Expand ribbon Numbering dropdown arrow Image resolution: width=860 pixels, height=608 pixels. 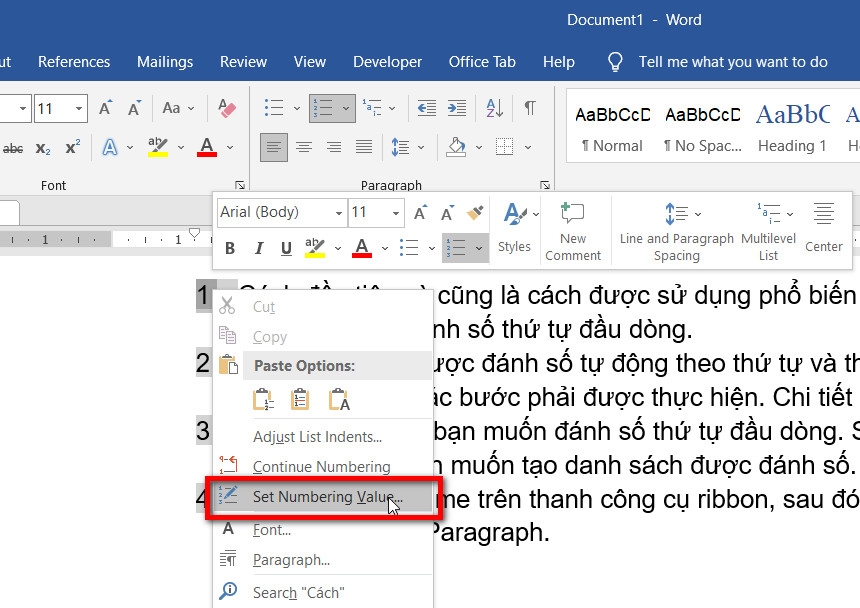tap(346, 108)
